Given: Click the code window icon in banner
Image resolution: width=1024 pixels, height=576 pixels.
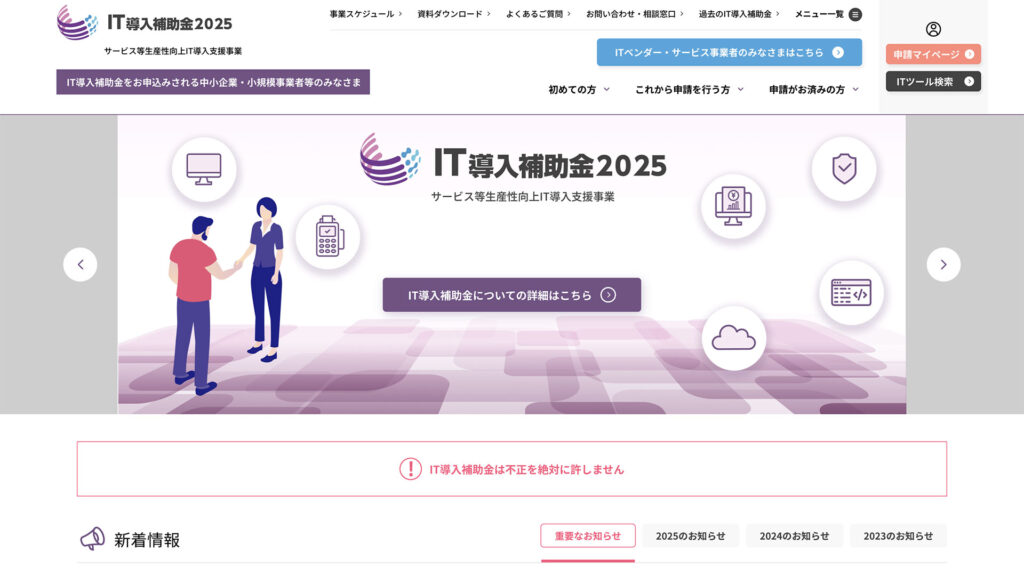Looking at the screenshot, I should [851, 292].
